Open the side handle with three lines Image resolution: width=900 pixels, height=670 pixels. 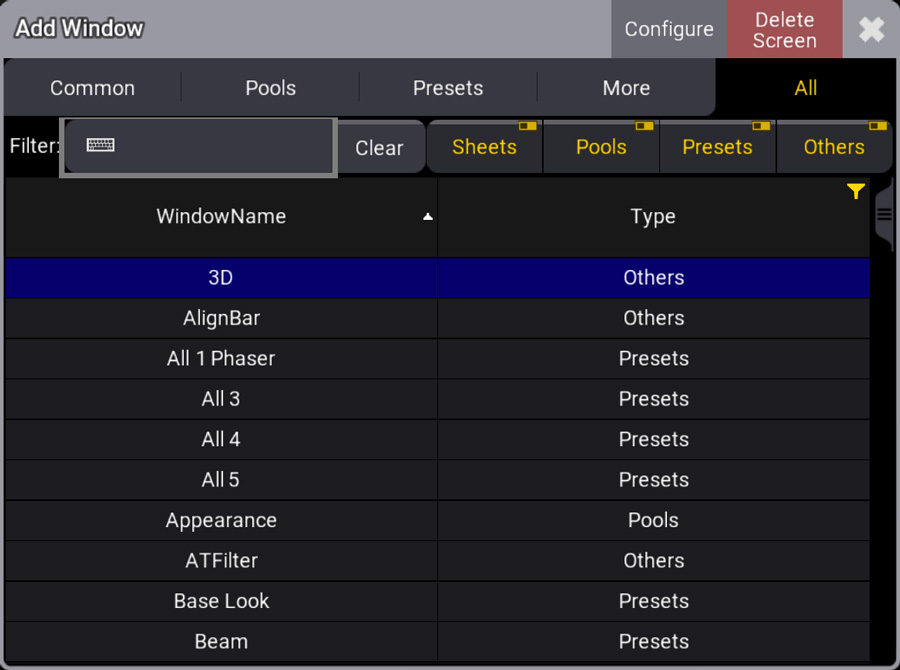[885, 215]
